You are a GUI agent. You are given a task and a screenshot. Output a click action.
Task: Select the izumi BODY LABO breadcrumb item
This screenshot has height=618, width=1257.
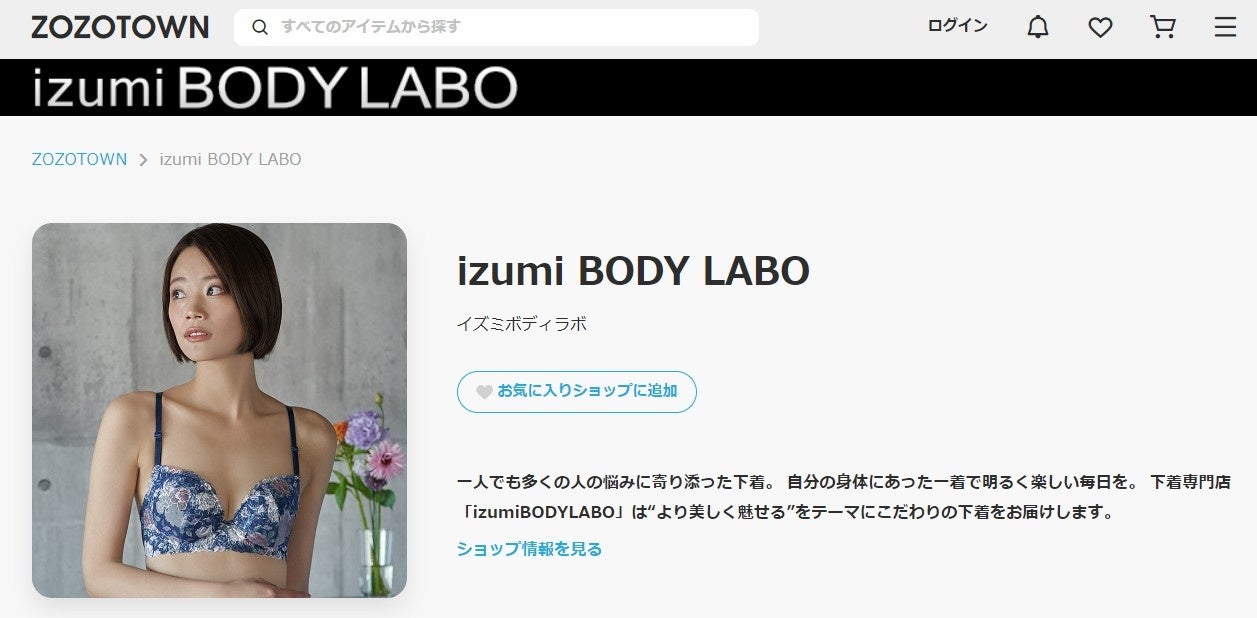pos(230,159)
